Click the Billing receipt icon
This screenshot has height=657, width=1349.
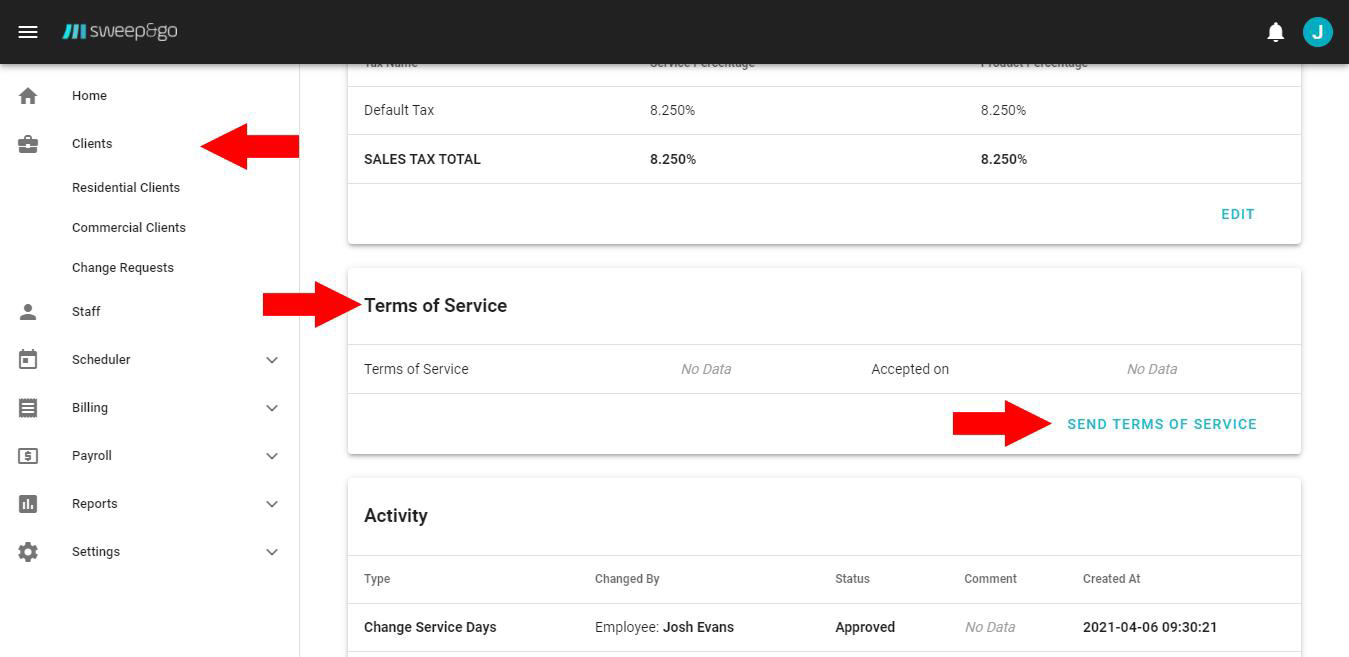[x=28, y=408]
